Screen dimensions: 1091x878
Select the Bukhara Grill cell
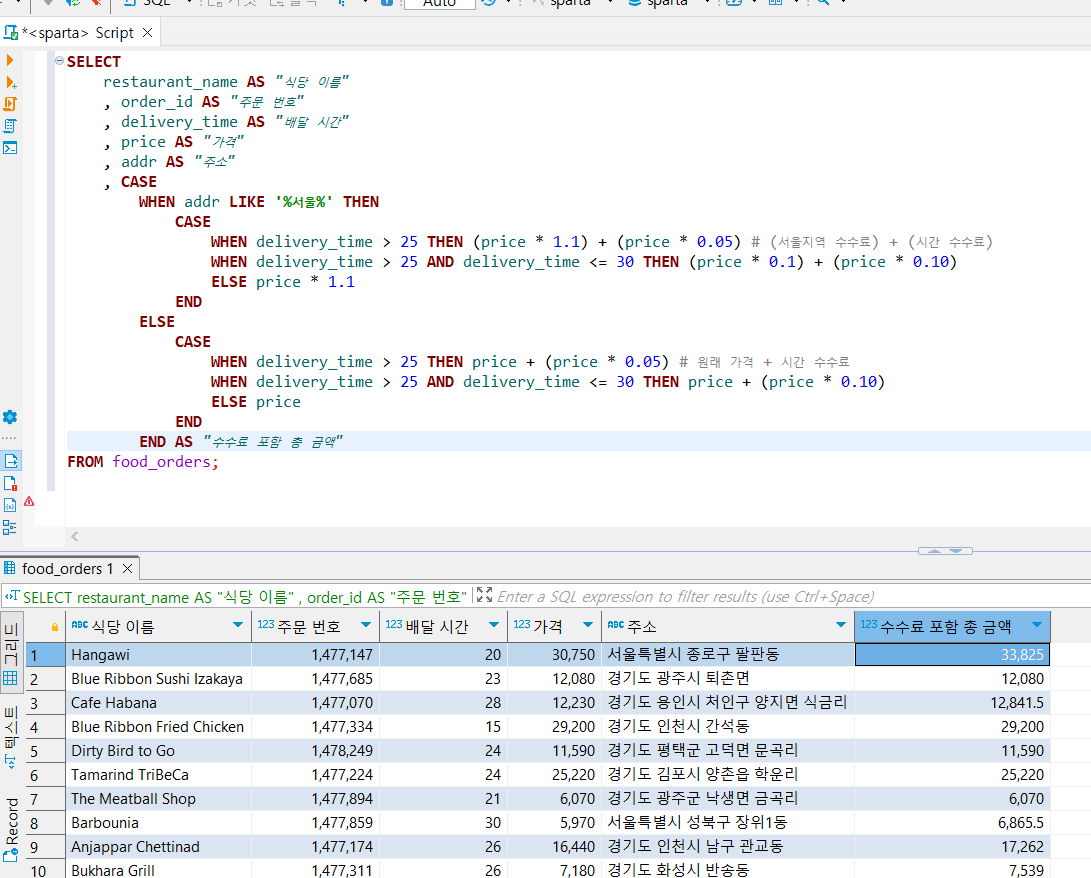159,870
